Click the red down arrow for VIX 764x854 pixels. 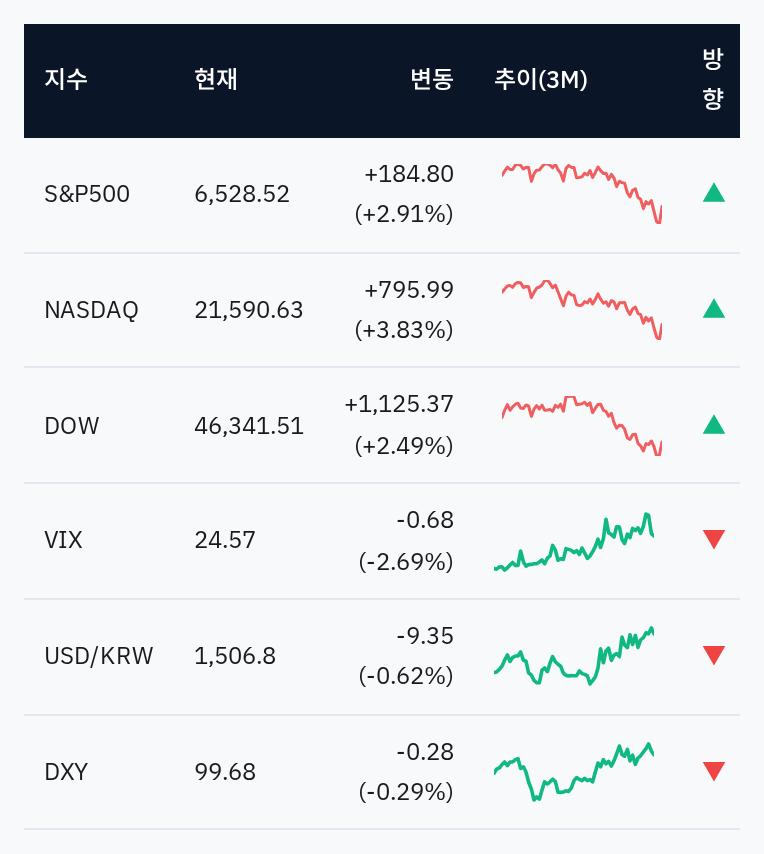pos(713,539)
